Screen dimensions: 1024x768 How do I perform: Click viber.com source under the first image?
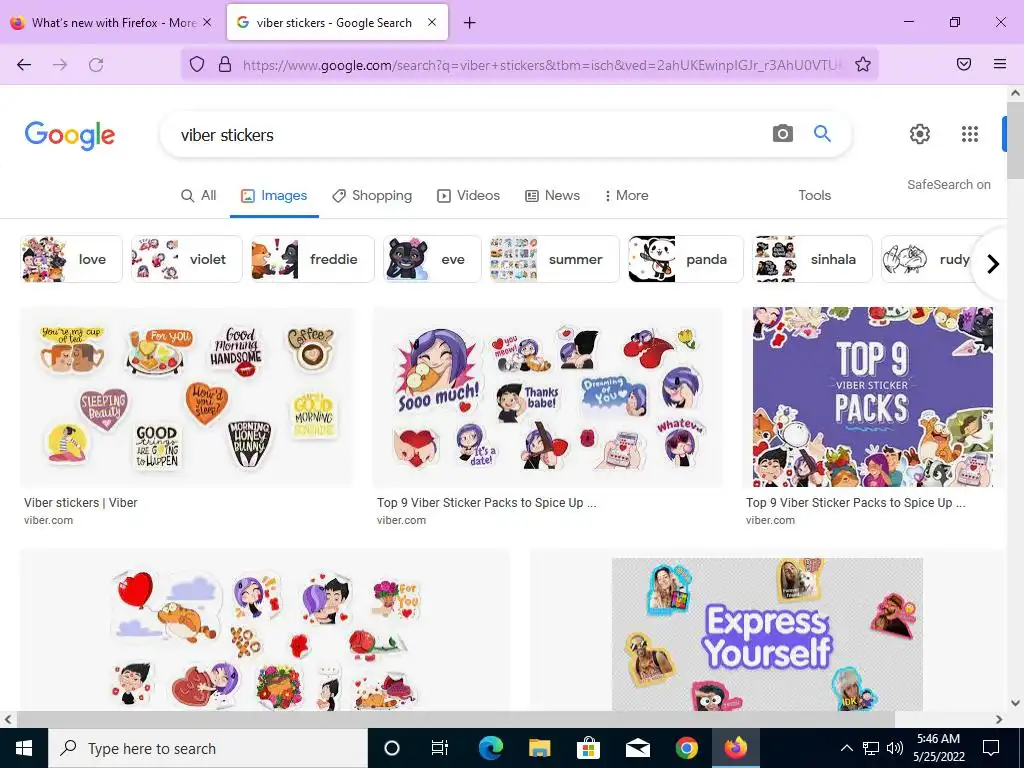(x=48, y=520)
